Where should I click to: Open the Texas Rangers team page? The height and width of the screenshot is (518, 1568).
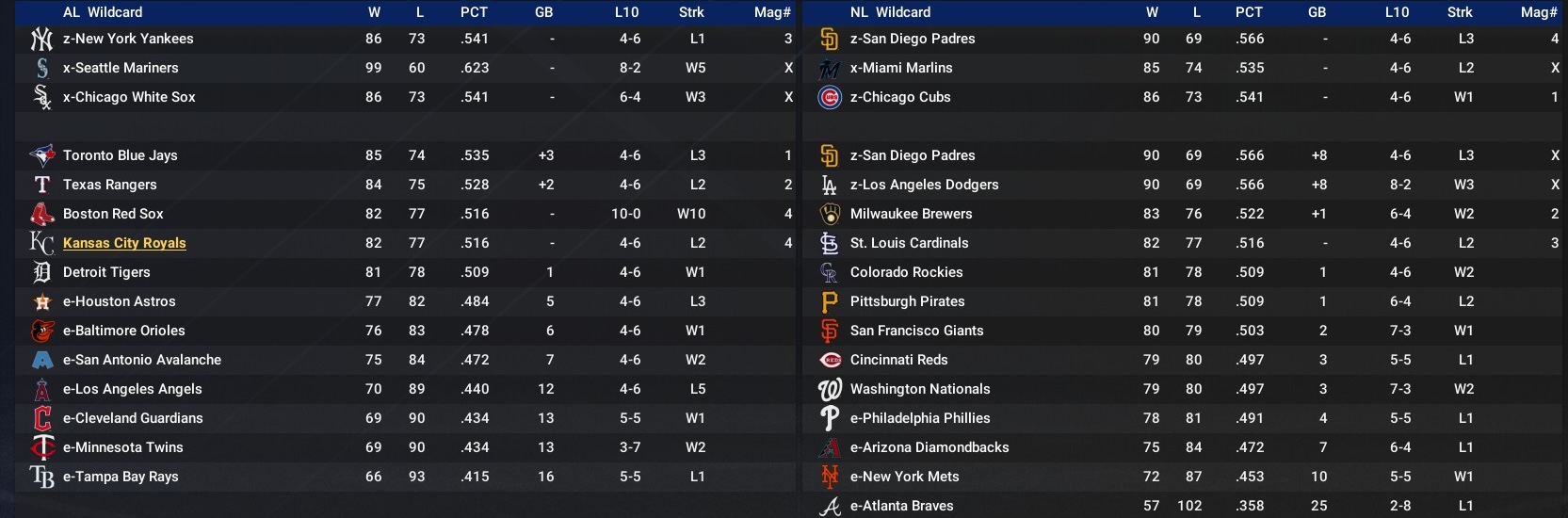110,185
